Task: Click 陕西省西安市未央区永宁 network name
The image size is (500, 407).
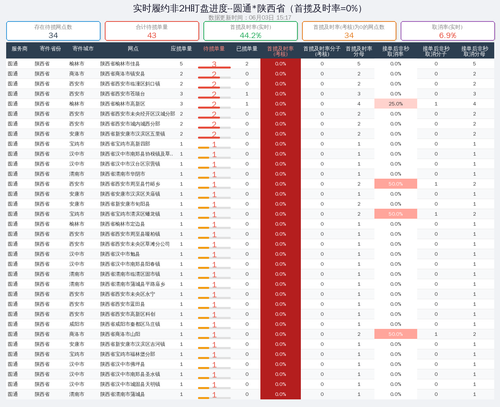Action: (x=128, y=294)
